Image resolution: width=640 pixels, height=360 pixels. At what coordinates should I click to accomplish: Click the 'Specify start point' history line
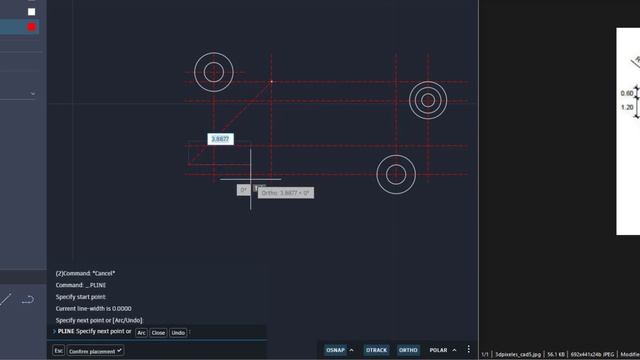point(80,297)
